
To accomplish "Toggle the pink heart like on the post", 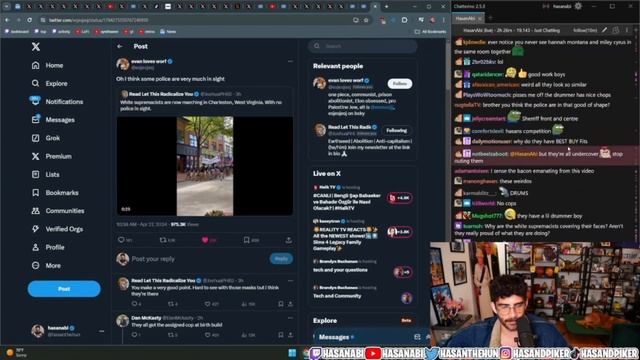I will point(205,240).
